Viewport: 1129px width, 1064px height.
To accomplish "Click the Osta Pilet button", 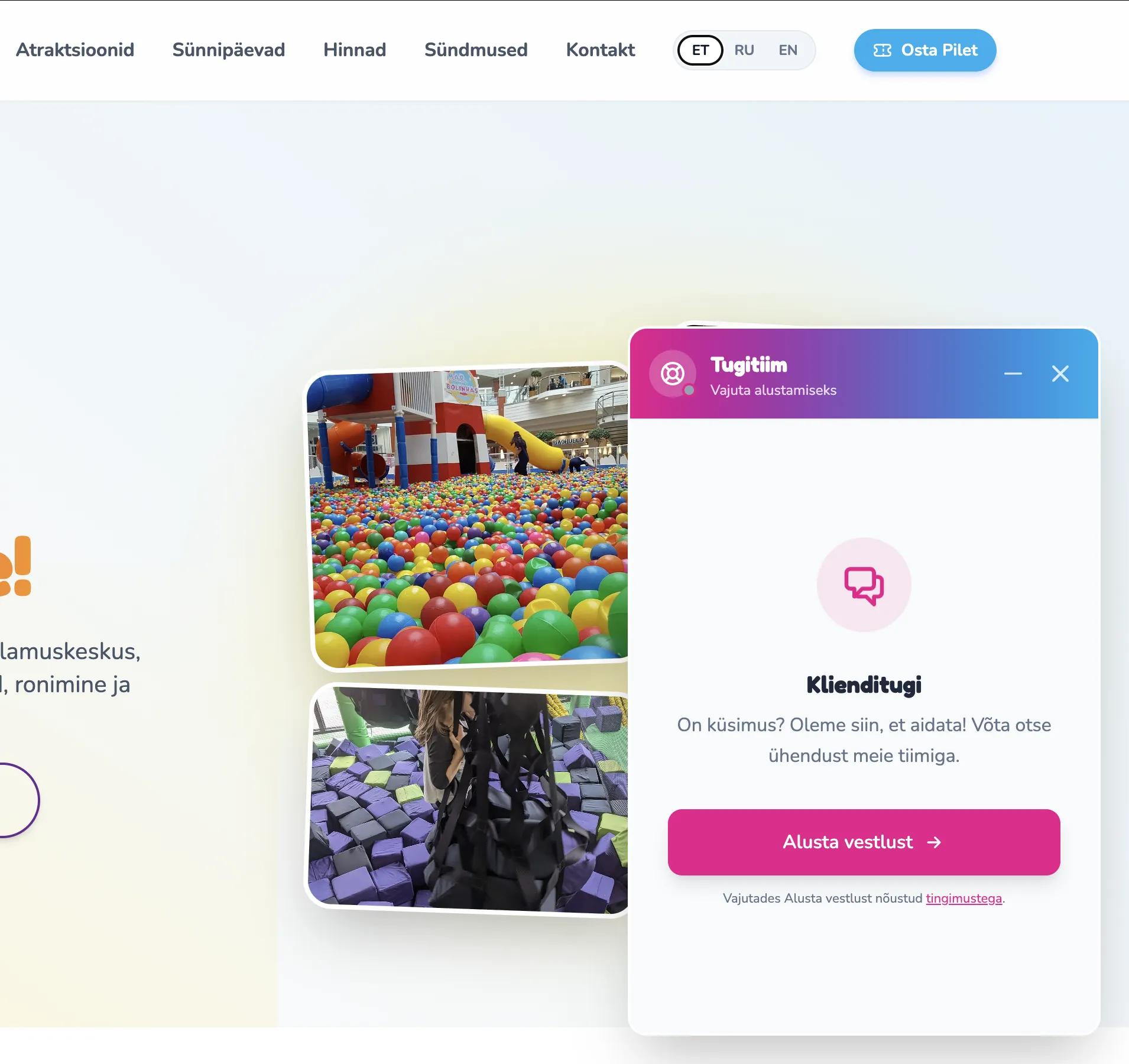I will (x=924, y=50).
